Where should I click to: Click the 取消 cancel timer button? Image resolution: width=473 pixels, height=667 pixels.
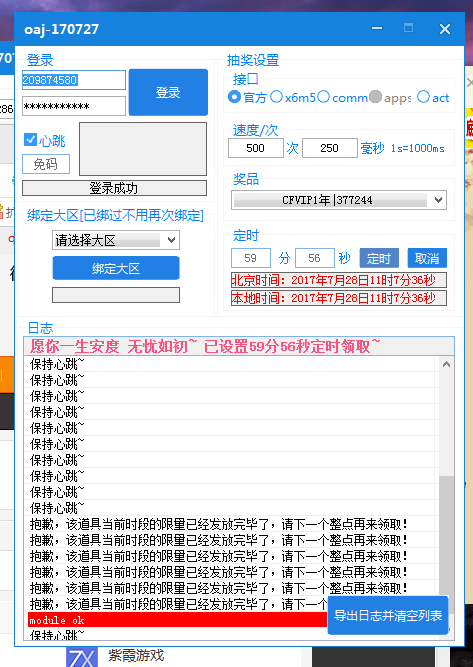click(x=427, y=258)
